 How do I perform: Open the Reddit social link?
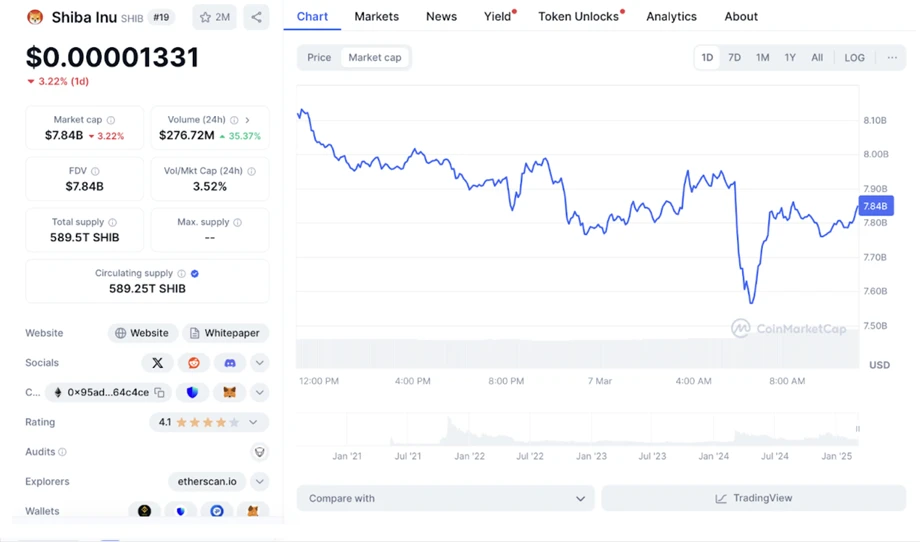(194, 363)
